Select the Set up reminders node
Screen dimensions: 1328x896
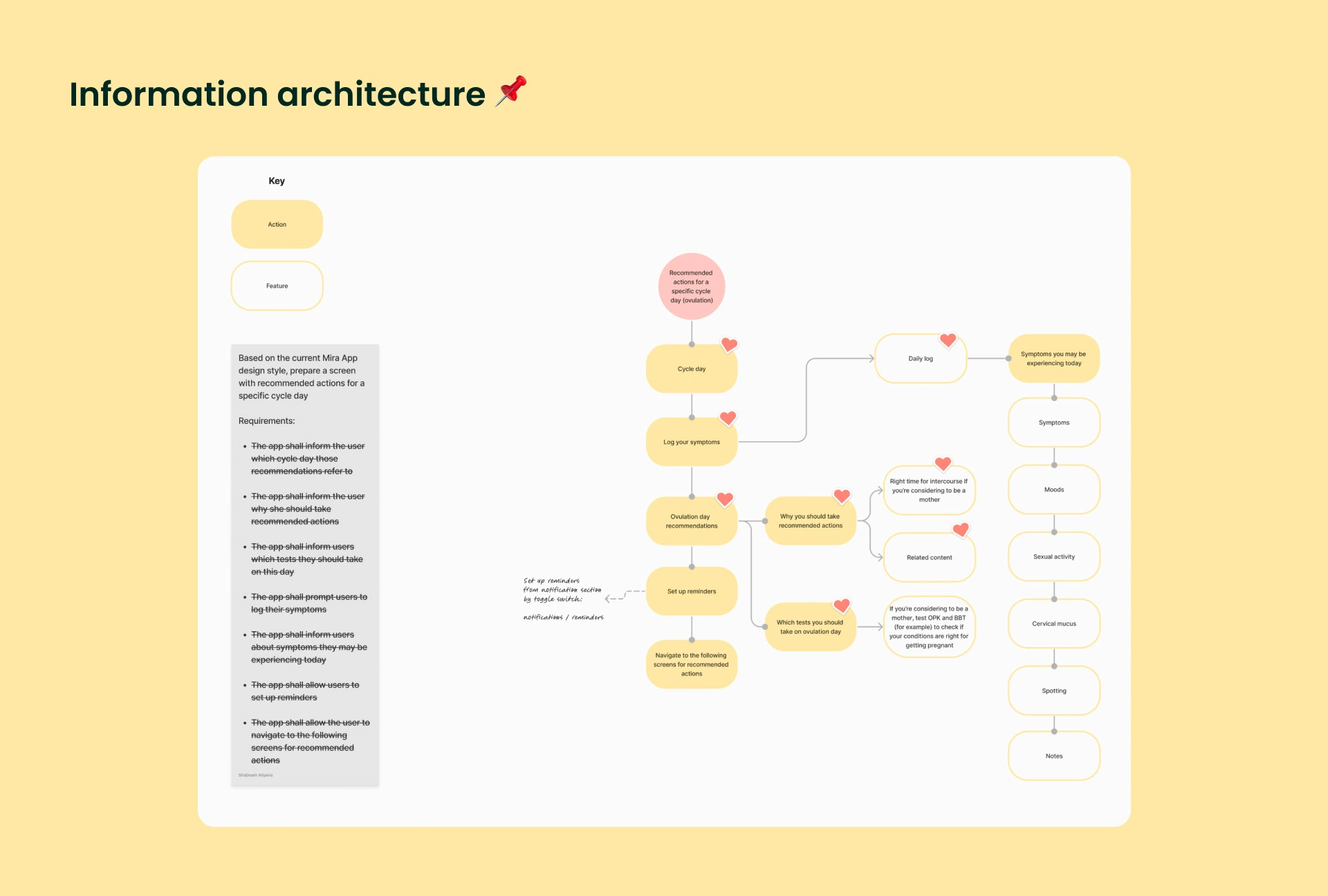[692, 591]
